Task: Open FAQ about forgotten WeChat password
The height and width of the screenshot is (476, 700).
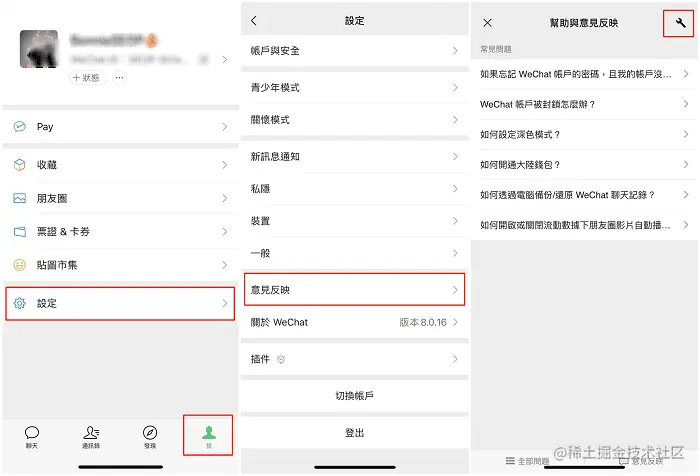Action: click(x=584, y=74)
